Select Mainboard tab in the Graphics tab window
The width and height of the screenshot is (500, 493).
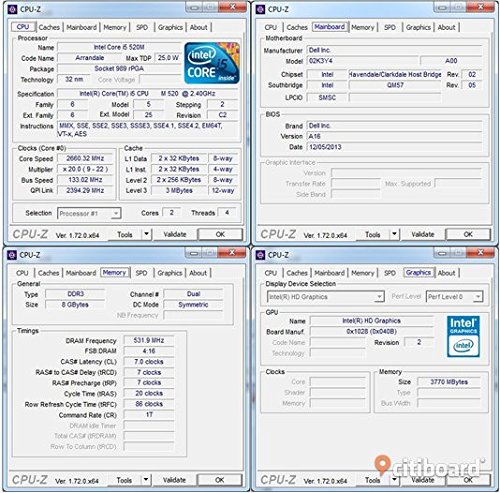tap(330, 273)
